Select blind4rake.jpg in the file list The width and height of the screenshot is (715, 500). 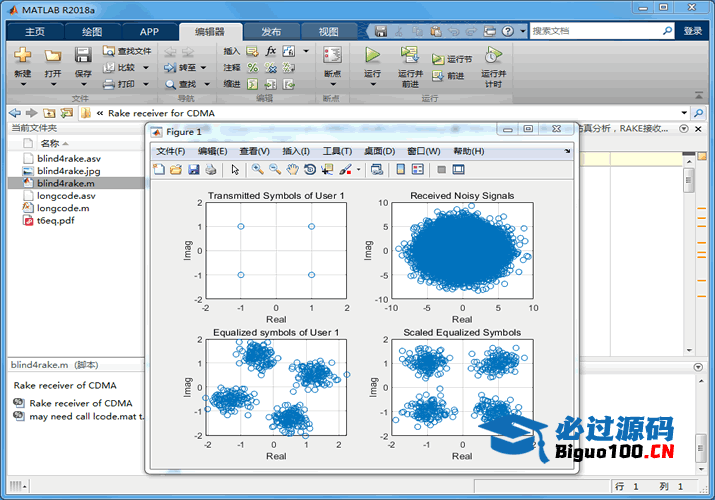pyautogui.click(x=69, y=171)
